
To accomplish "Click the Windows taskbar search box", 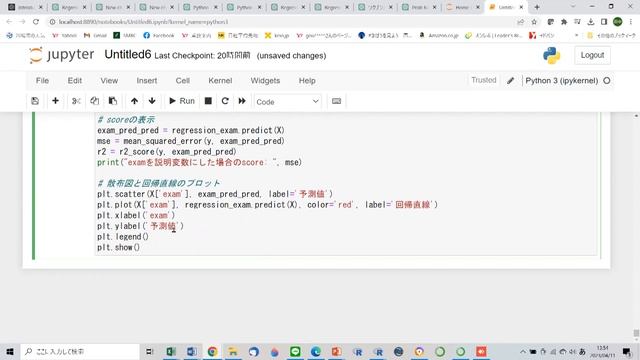I will click(80, 351).
